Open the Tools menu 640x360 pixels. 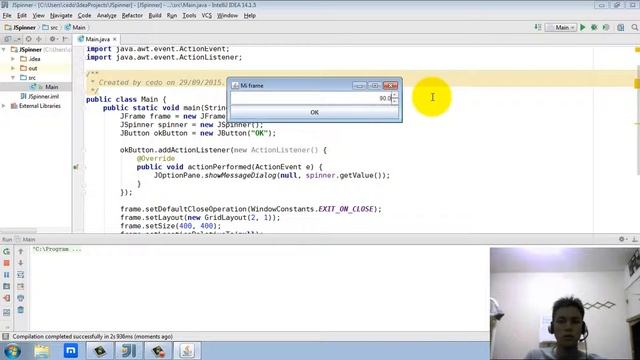(189, 16)
